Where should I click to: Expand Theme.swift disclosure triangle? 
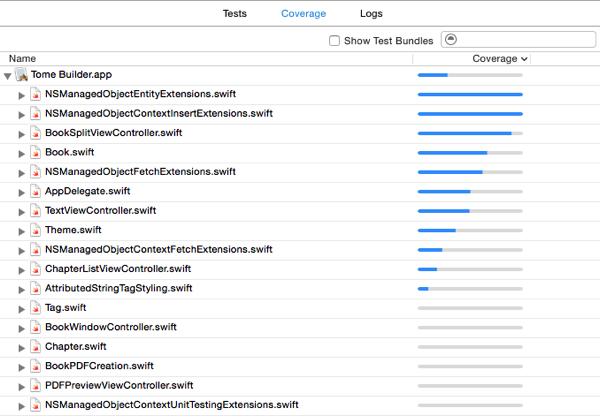point(21,232)
